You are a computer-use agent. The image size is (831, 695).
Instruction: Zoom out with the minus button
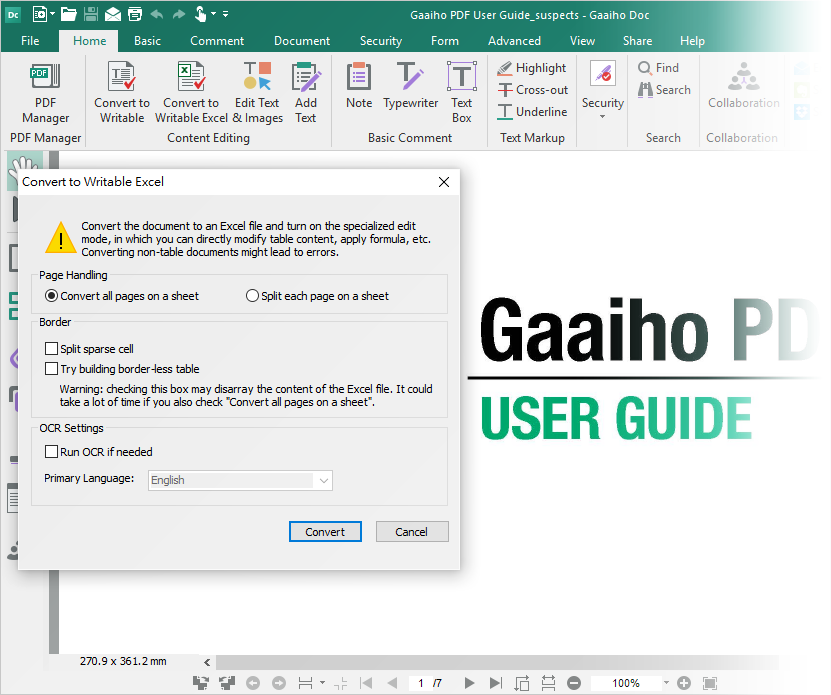(x=574, y=683)
